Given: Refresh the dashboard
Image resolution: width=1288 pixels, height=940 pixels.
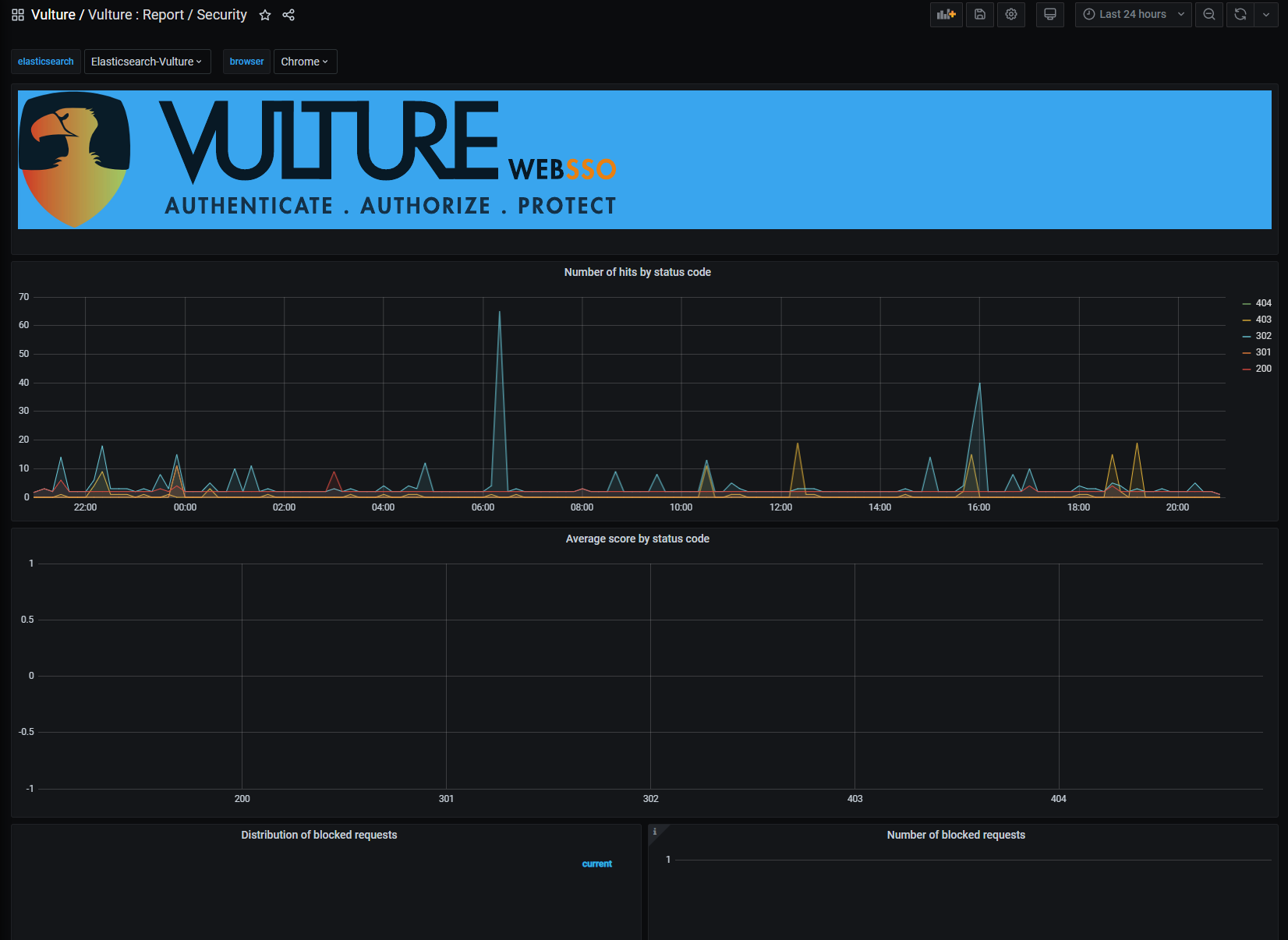Looking at the screenshot, I should [1240, 15].
